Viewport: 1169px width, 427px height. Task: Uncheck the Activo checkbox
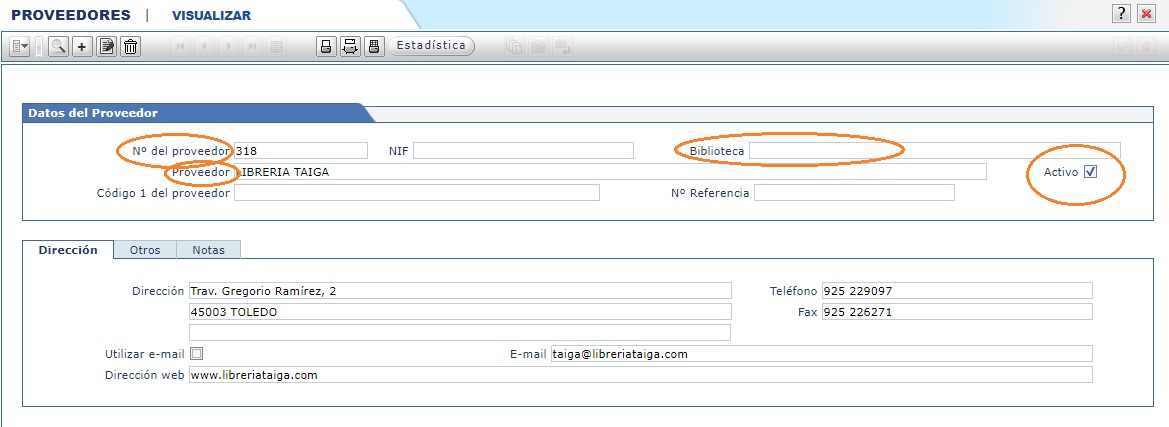pyautogui.click(x=1091, y=172)
